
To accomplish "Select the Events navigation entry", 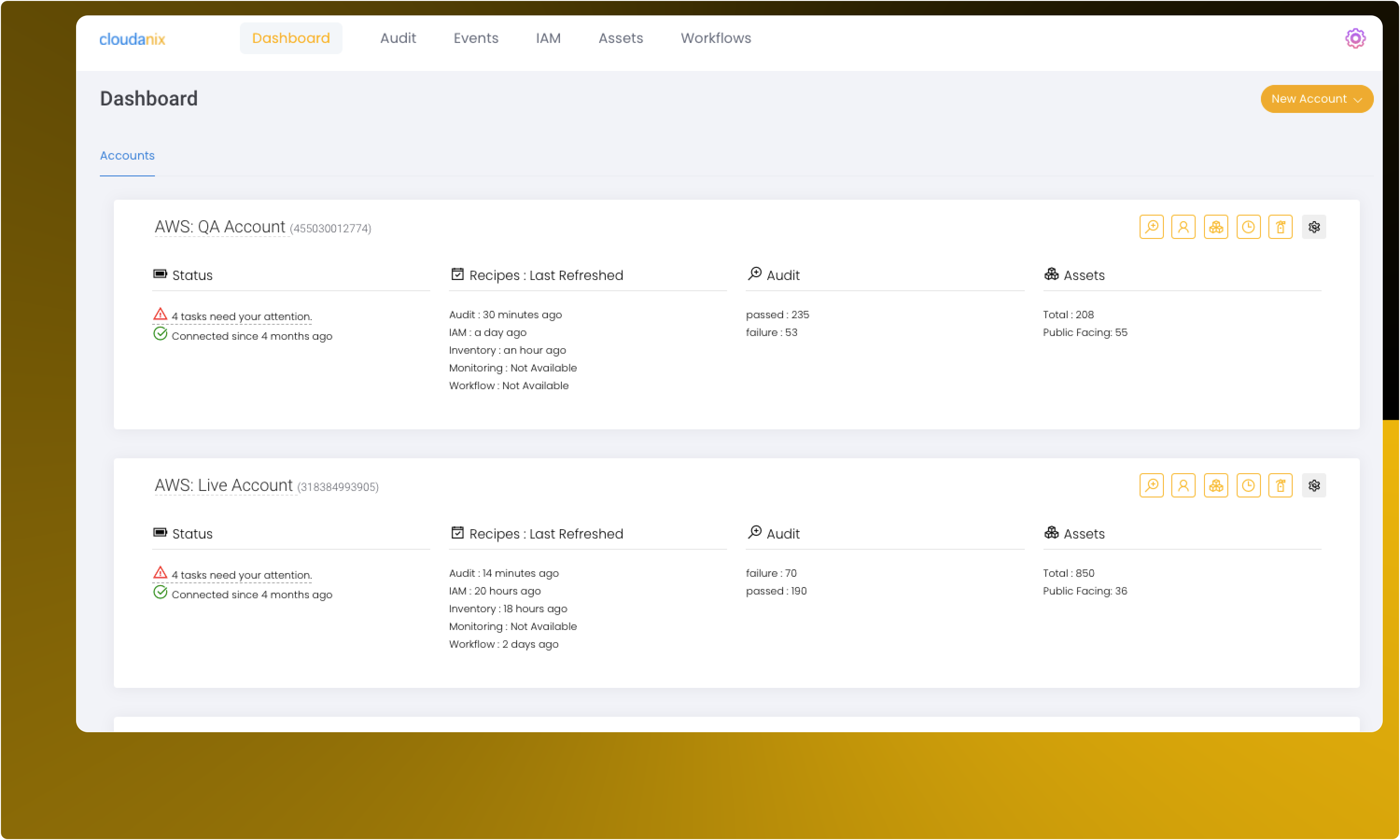I will tap(476, 38).
